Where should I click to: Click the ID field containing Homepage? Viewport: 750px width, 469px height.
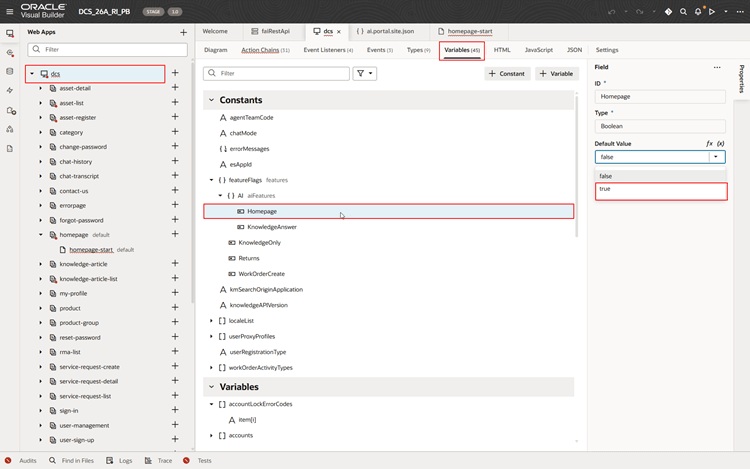coord(660,97)
